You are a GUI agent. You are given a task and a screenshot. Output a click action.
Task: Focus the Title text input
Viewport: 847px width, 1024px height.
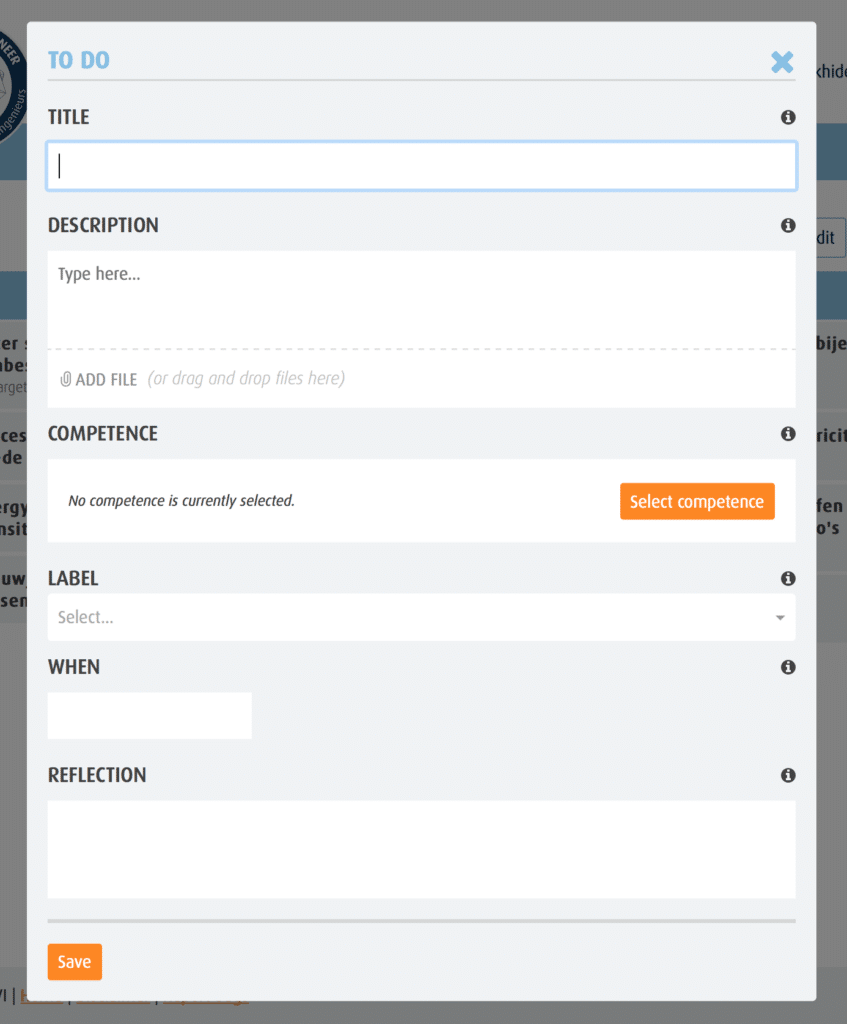421,166
